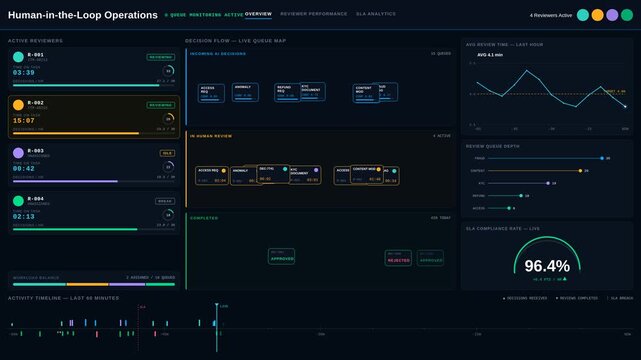Select R-003 purple avatar in reviewer list
Image resolution: width=641 pixels, height=360 pixels.
[x=18, y=153]
